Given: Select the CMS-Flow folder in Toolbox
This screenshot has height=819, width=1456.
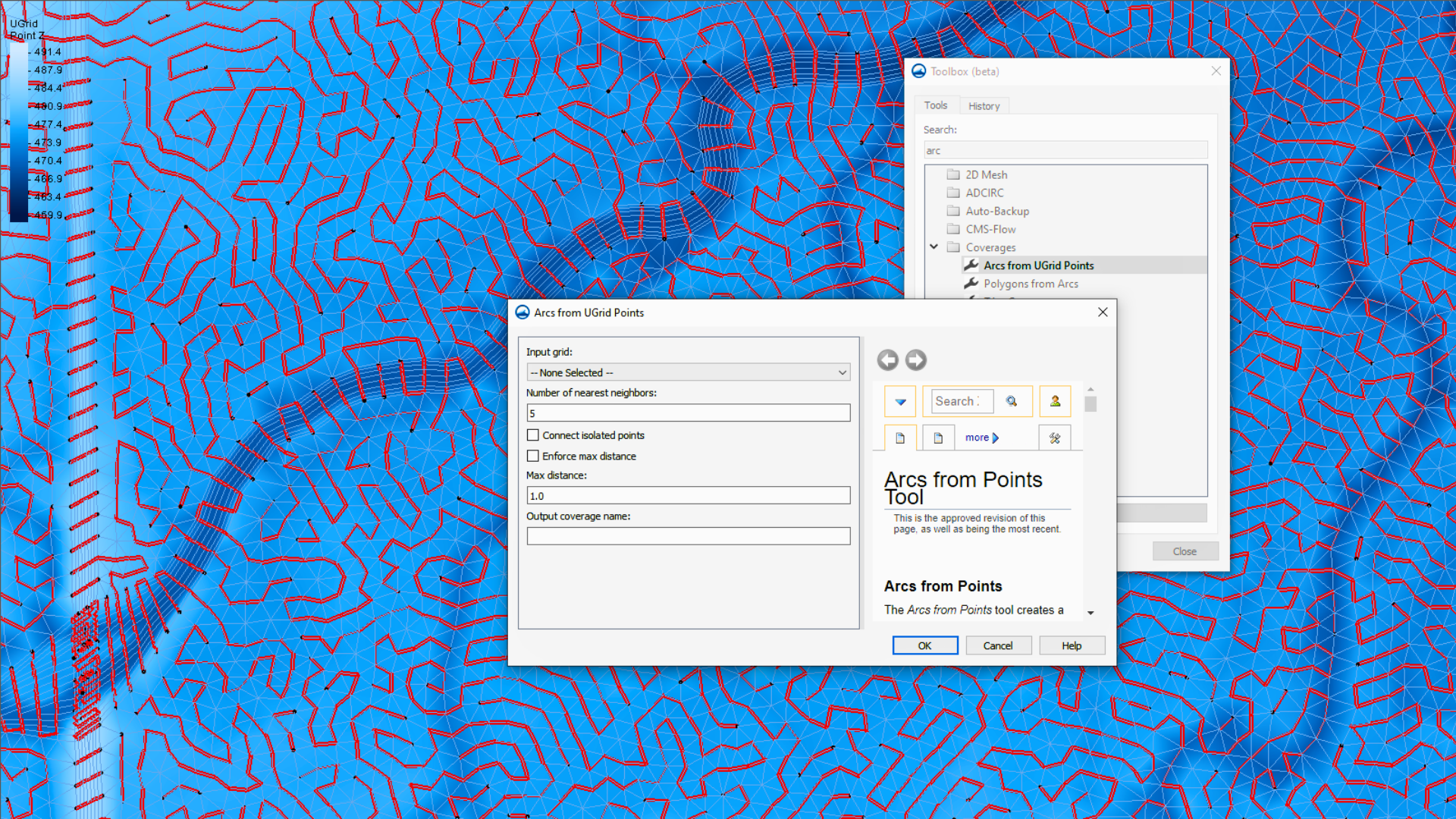Looking at the screenshot, I should pyautogui.click(x=990, y=229).
